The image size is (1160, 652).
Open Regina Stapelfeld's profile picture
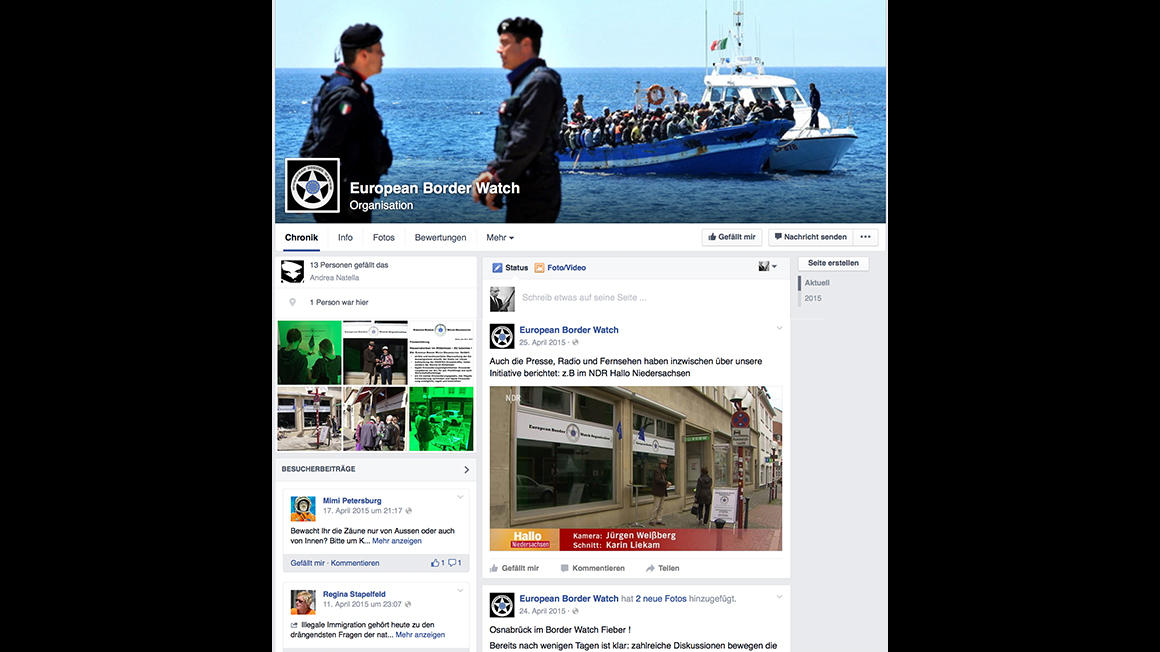303,602
